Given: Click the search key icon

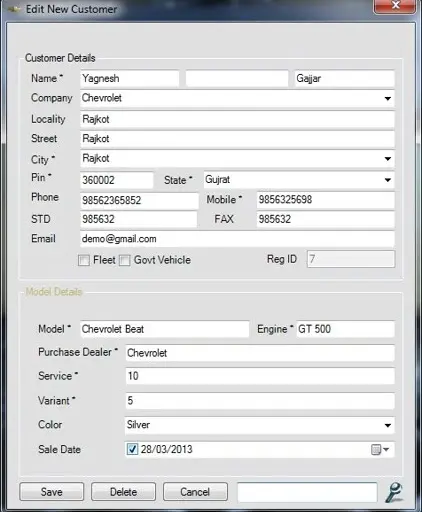Looking at the screenshot, I should (x=394, y=492).
